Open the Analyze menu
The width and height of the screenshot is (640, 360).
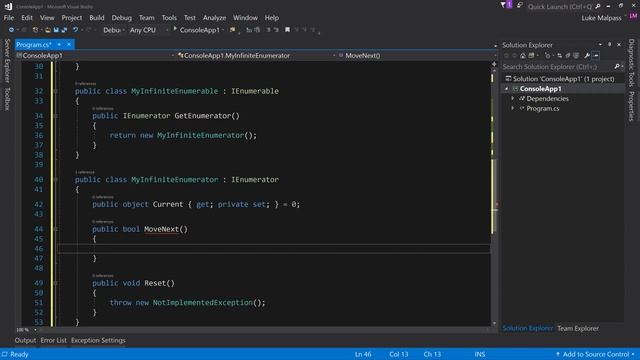[x=214, y=18]
